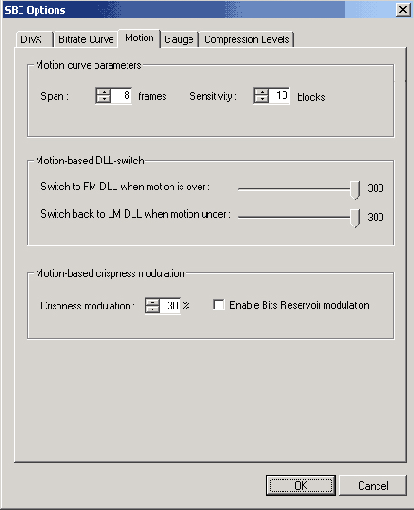
Task: Click the Sensitivity blocks value field
Action: tap(278, 96)
